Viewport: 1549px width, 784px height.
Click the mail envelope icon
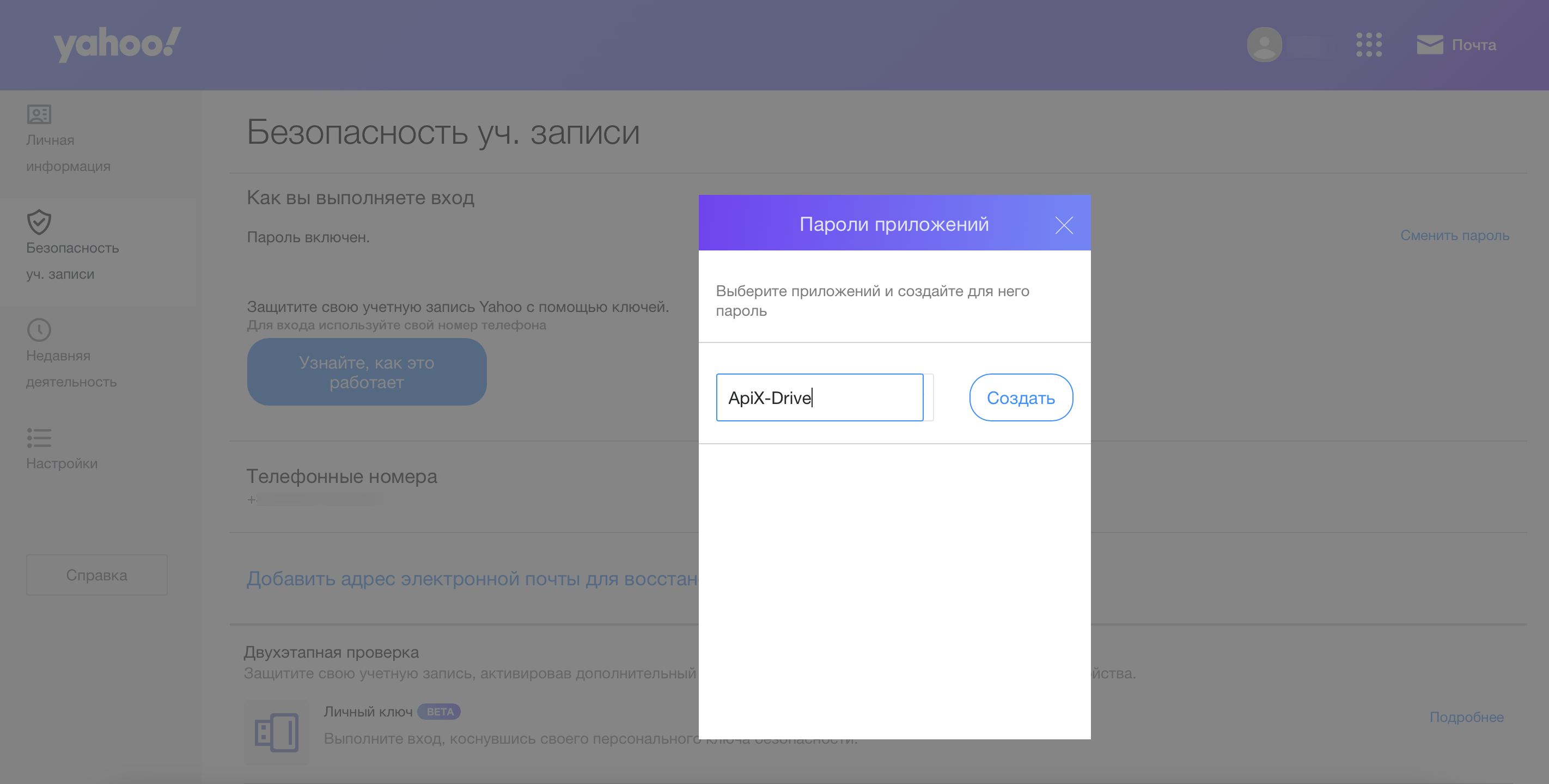1429,45
